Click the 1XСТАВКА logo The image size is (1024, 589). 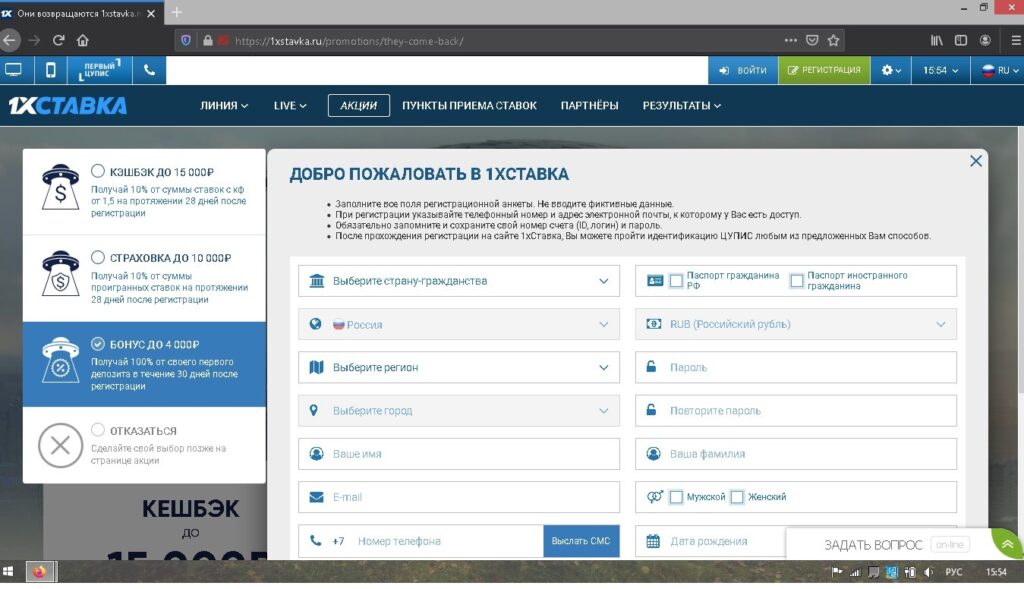tap(67, 106)
